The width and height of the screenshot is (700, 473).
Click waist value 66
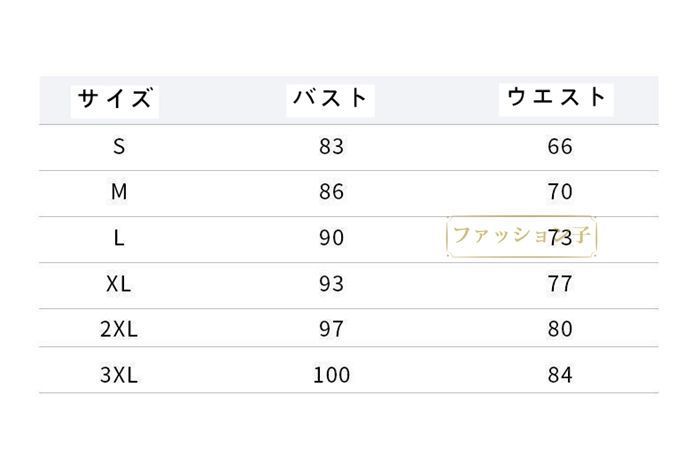560,146
